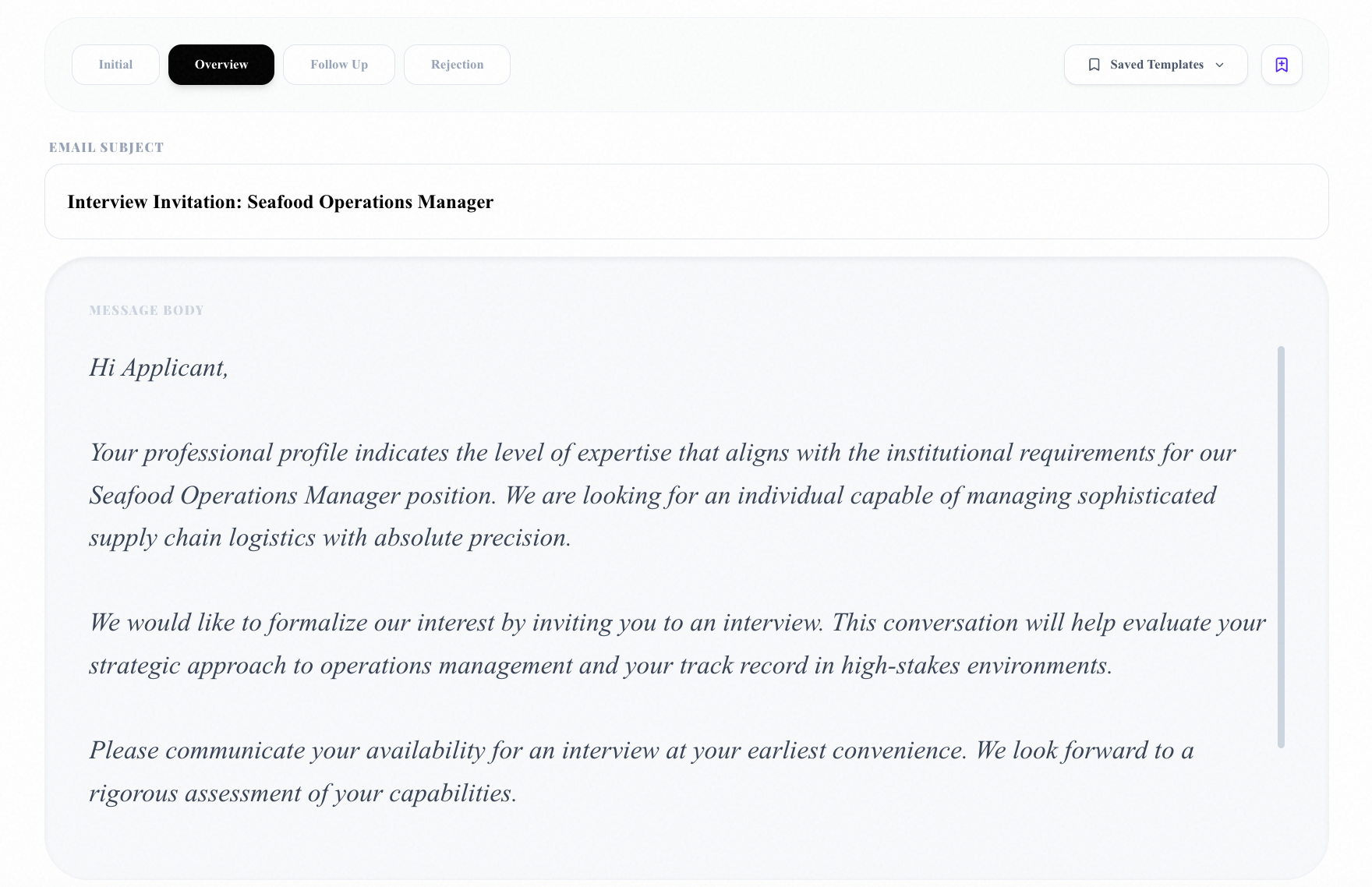
Task: Open the Saved Templates dropdown
Action: click(x=1155, y=65)
